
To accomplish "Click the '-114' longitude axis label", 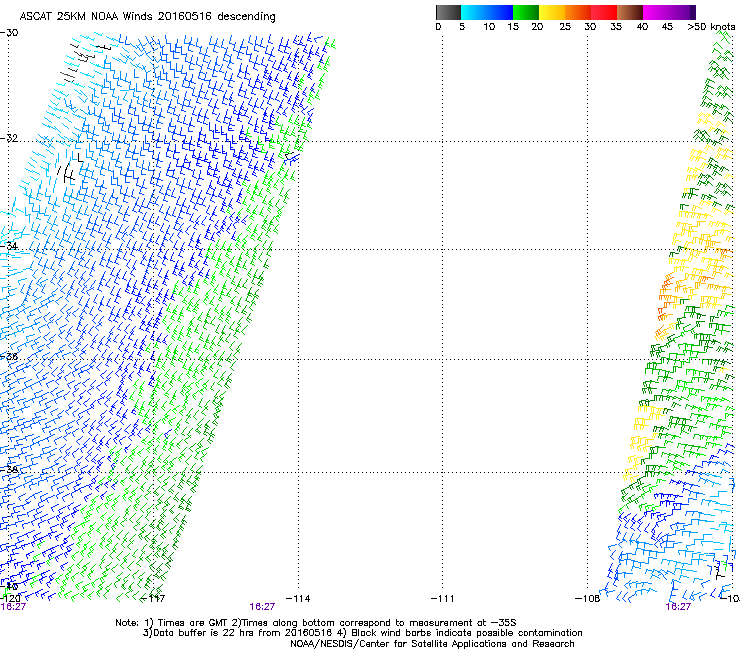I will (x=298, y=599).
